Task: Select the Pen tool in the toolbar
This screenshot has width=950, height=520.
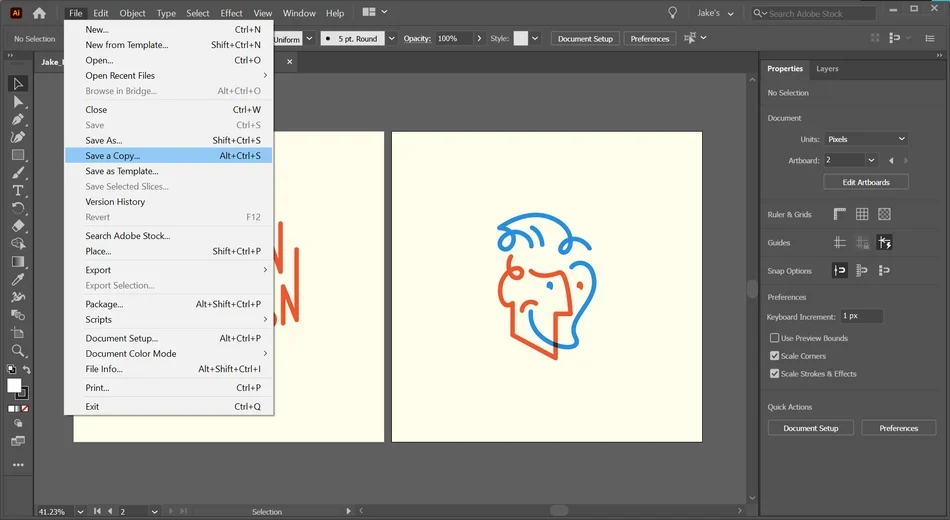Action: click(18, 119)
